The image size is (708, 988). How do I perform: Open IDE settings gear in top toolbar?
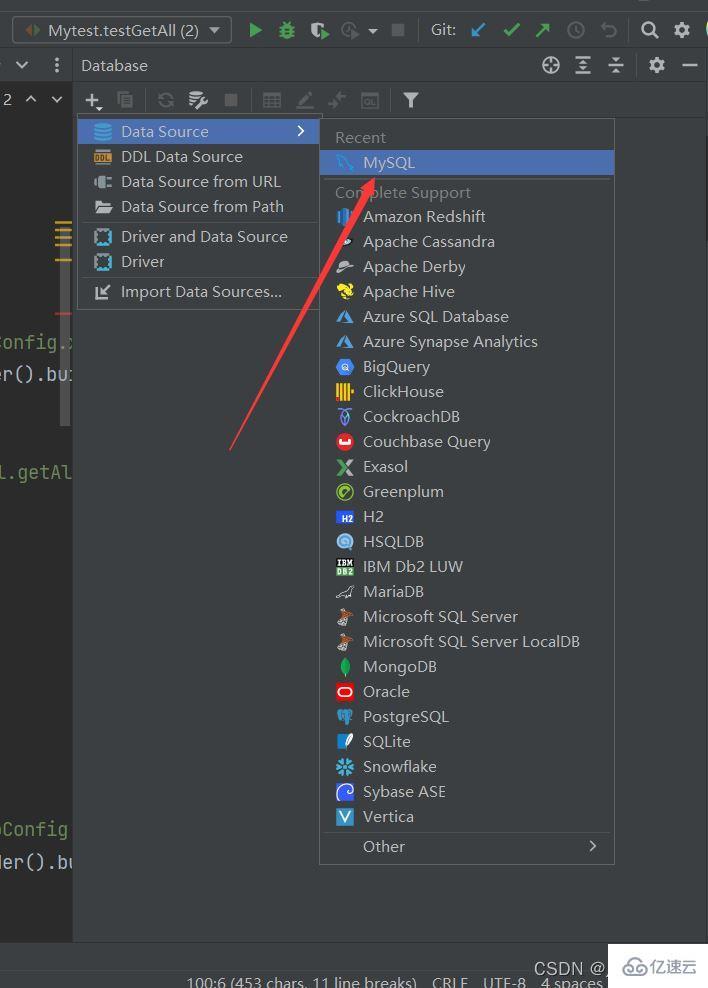pos(682,30)
